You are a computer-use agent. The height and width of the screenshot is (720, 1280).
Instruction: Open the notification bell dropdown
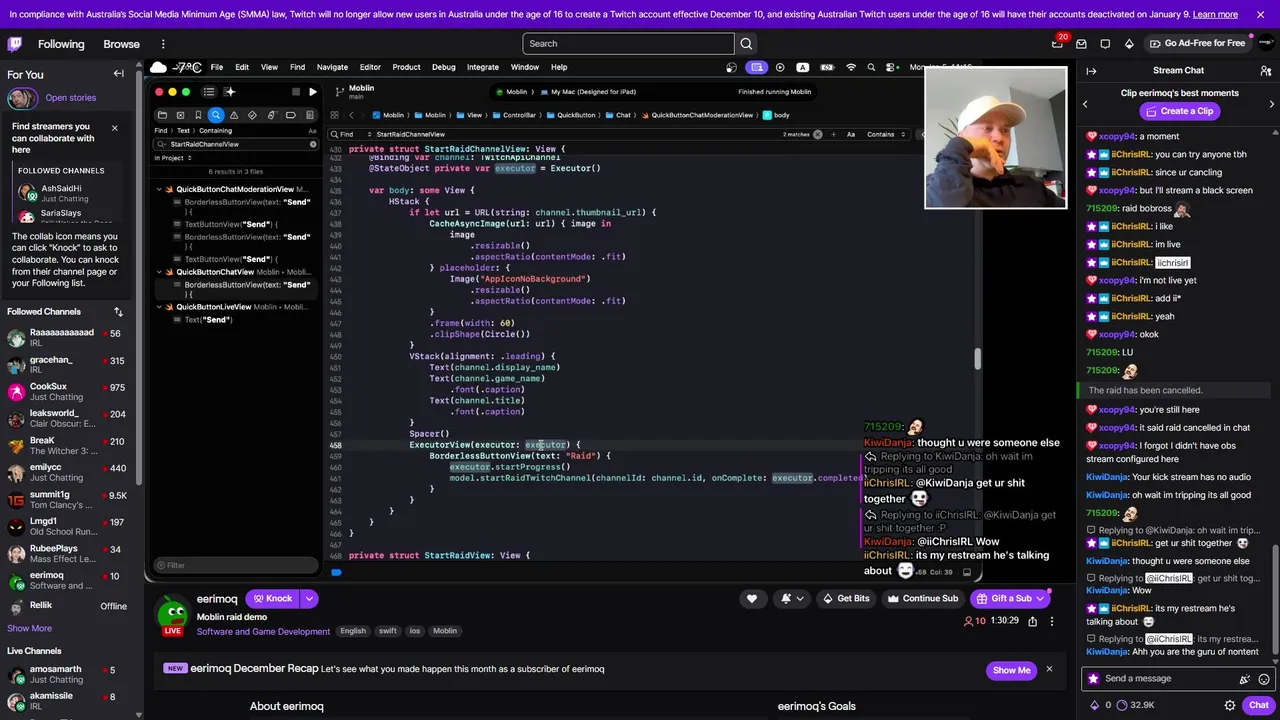tap(791, 599)
